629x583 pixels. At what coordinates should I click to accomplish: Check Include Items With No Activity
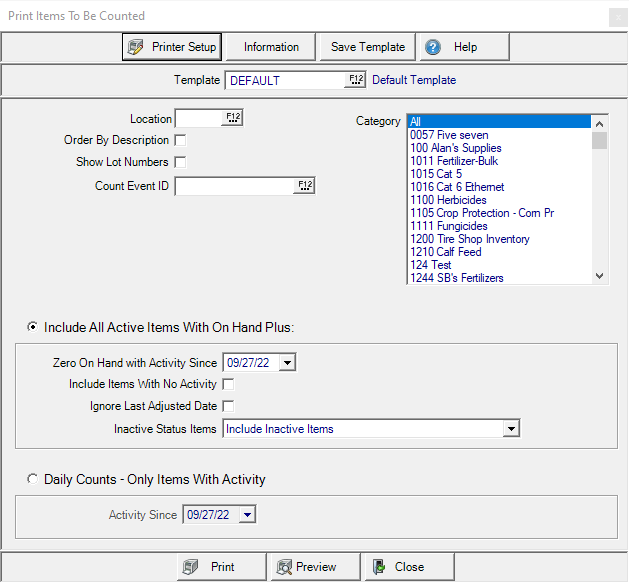coord(228,384)
